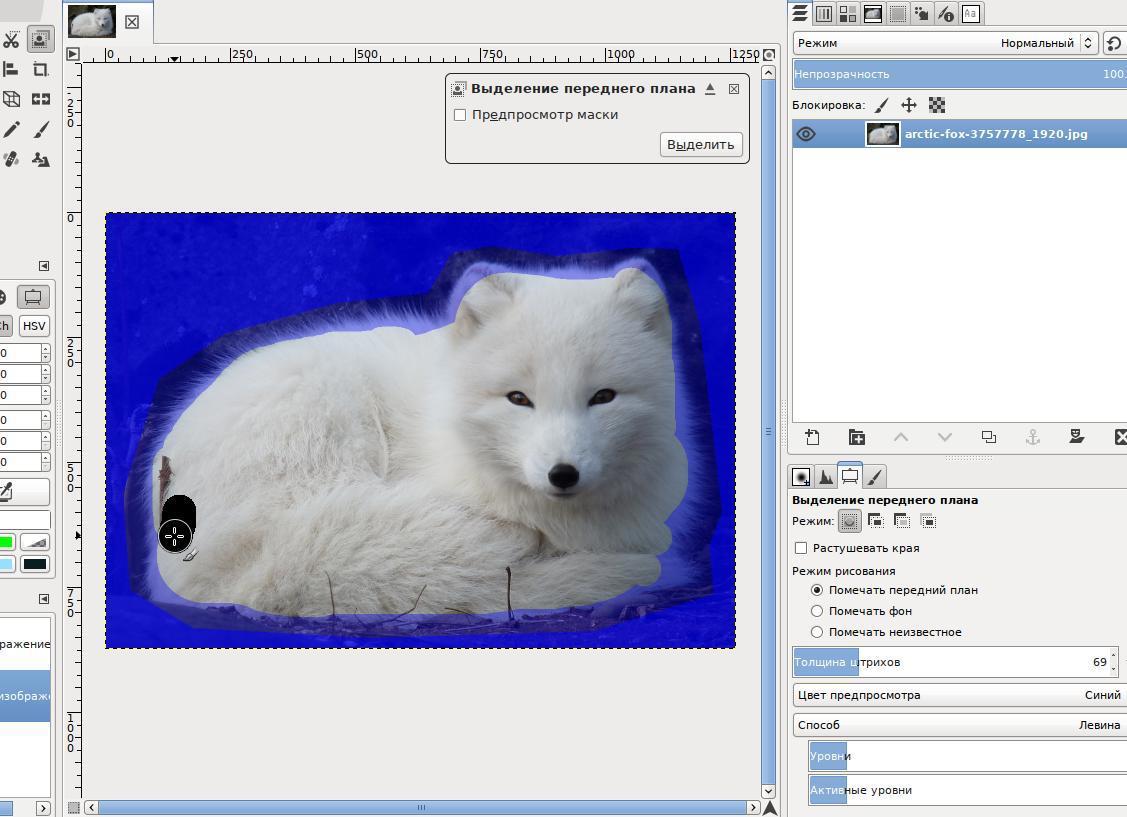Viewport: 1127px width, 817px height.
Task: Lock alpha channel checkerboard icon
Action: [937, 105]
